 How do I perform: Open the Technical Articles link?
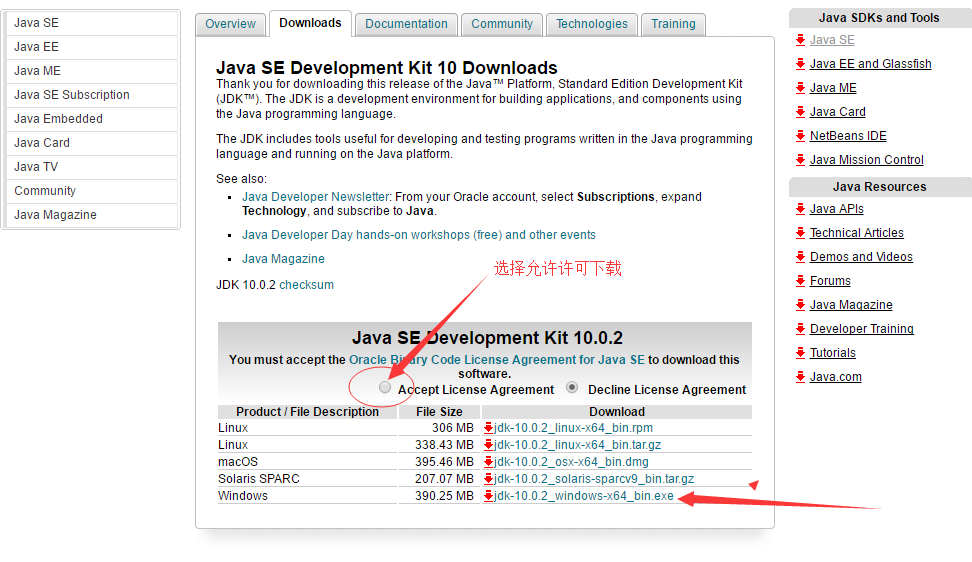pyautogui.click(x=857, y=233)
